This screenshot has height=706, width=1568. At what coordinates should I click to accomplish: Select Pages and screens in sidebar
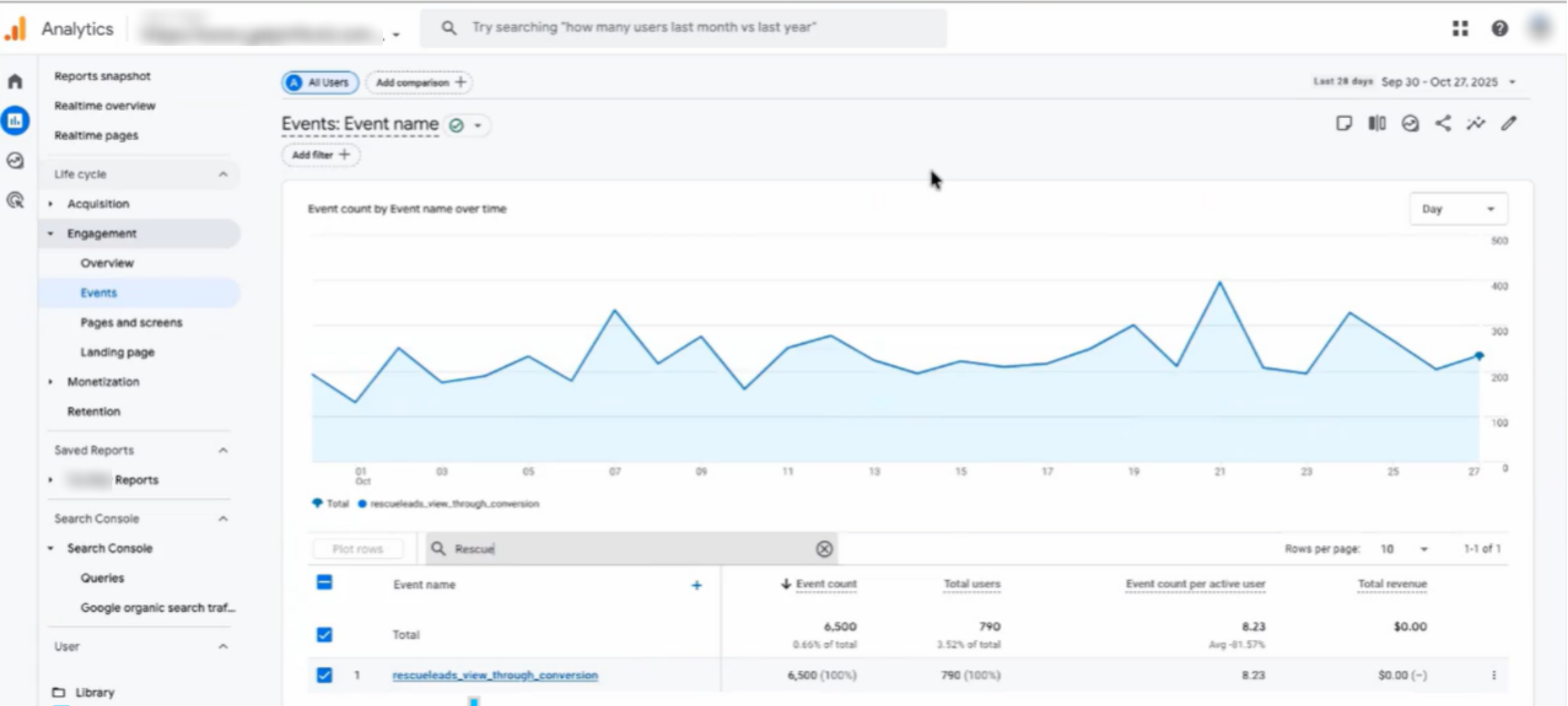point(131,323)
